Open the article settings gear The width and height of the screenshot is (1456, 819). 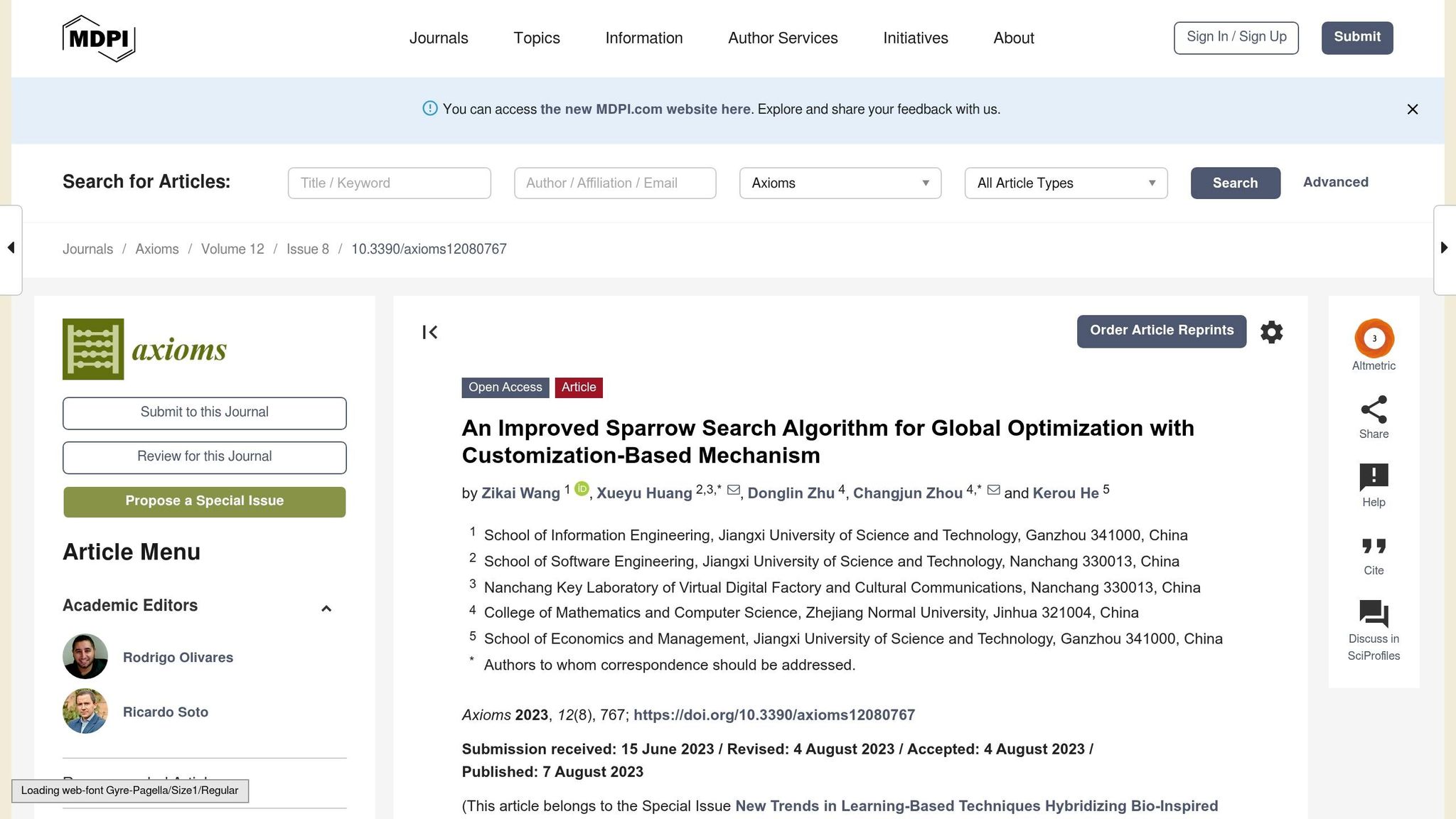click(x=1271, y=332)
